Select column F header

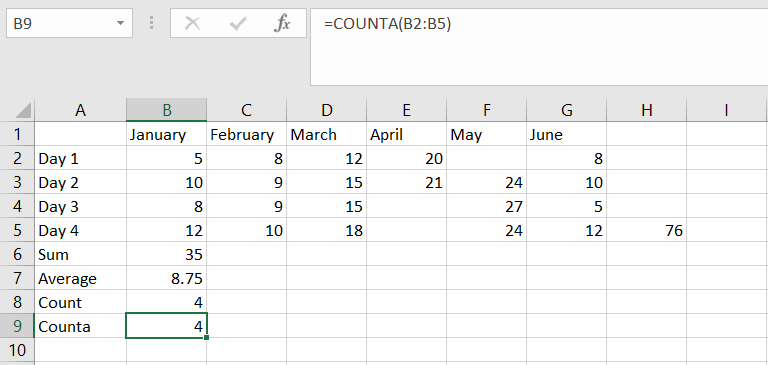486,110
